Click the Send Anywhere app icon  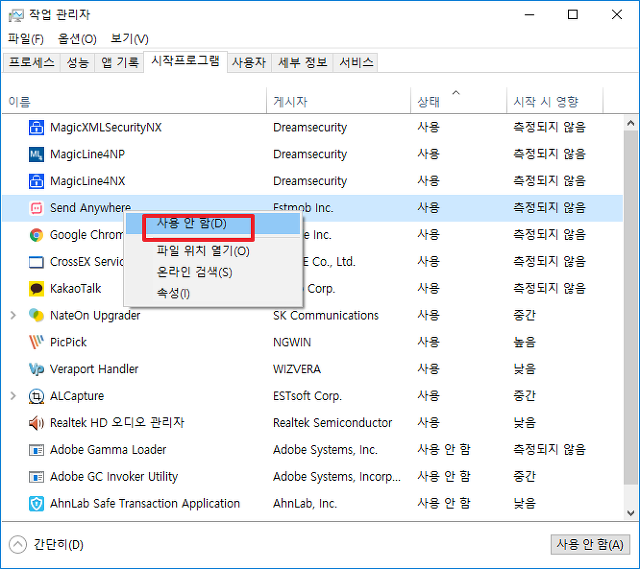pyautogui.click(x=36, y=208)
